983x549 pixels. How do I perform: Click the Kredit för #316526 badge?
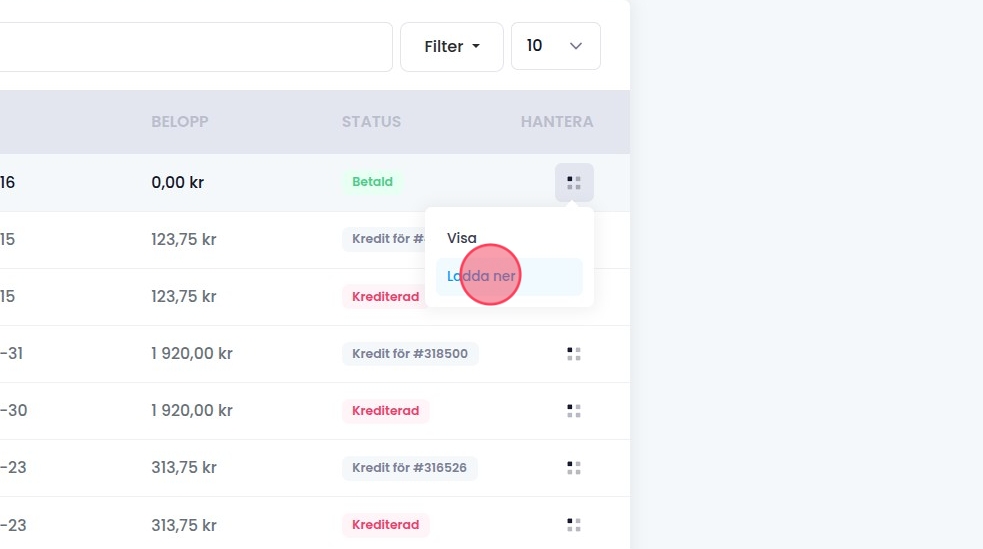(x=410, y=467)
